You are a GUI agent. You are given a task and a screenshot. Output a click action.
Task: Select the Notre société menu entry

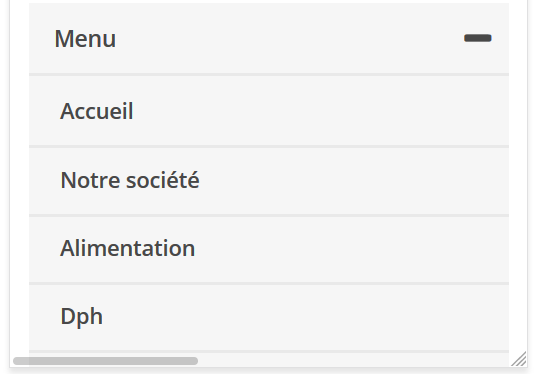[x=130, y=180]
